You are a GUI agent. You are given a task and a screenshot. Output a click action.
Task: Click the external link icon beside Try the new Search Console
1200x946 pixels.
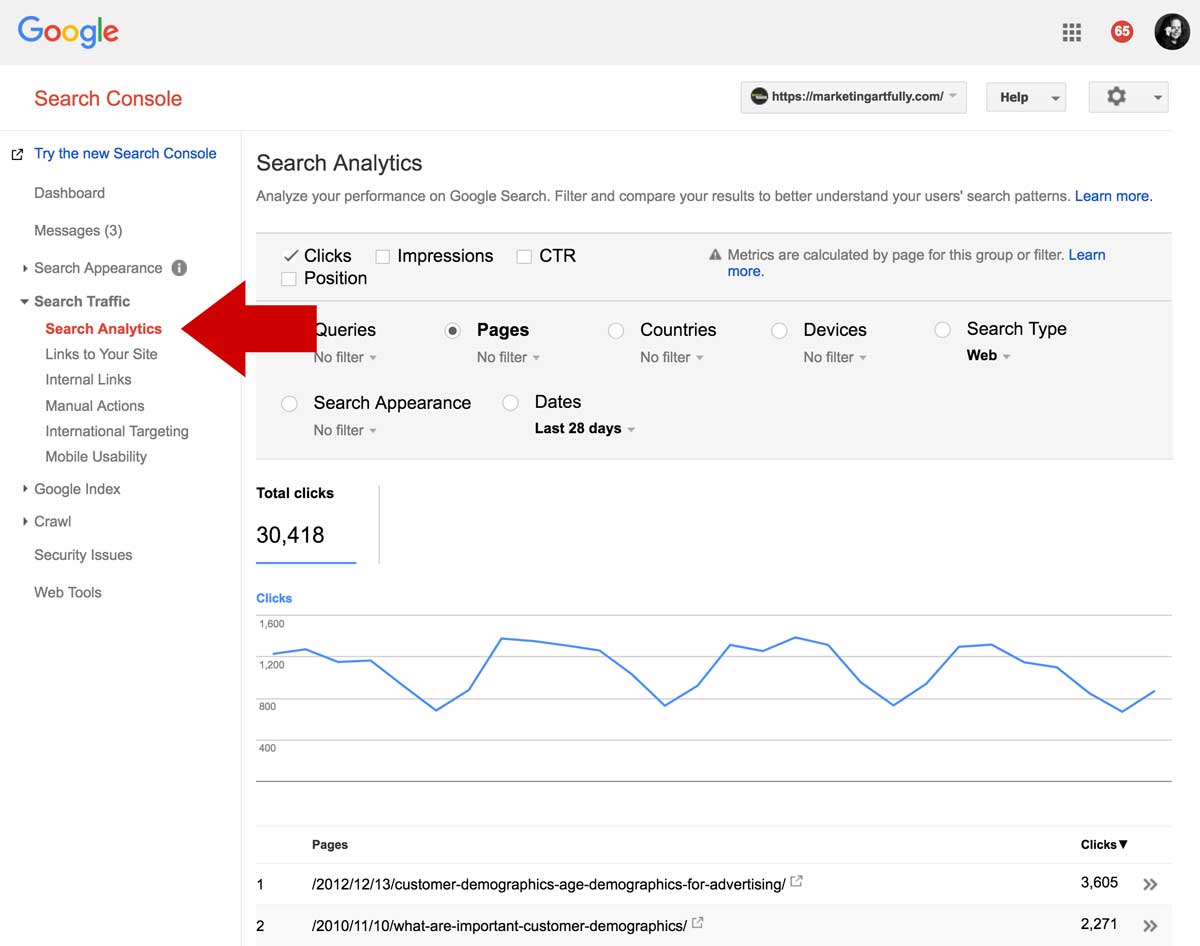pos(17,154)
